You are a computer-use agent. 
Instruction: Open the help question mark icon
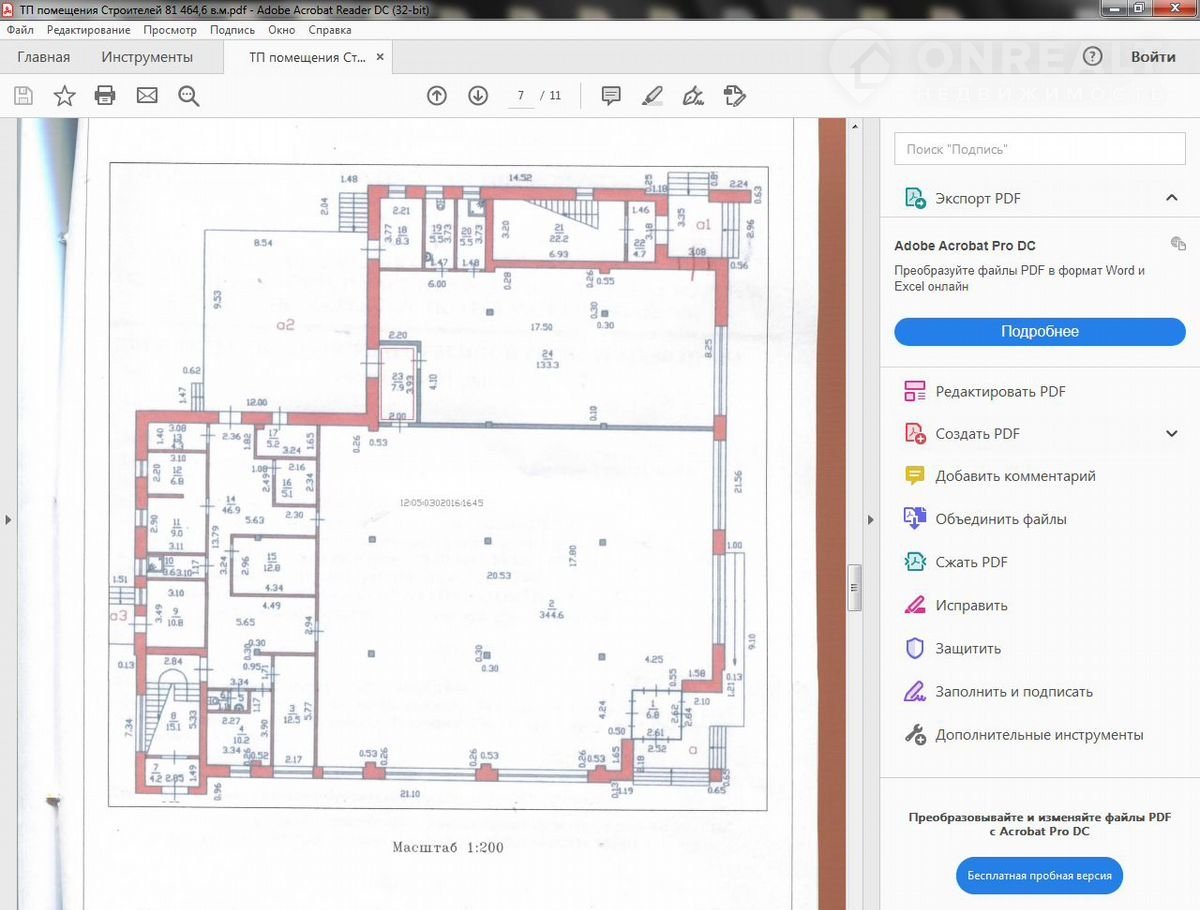click(x=1092, y=57)
